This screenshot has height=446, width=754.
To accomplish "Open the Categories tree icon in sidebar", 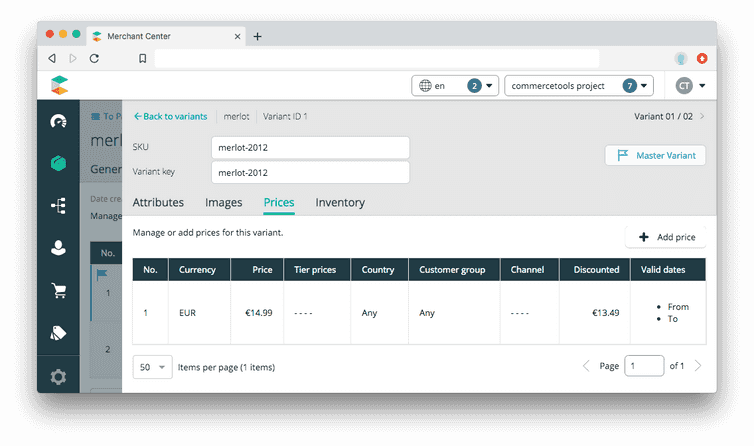I will click(x=59, y=206).
